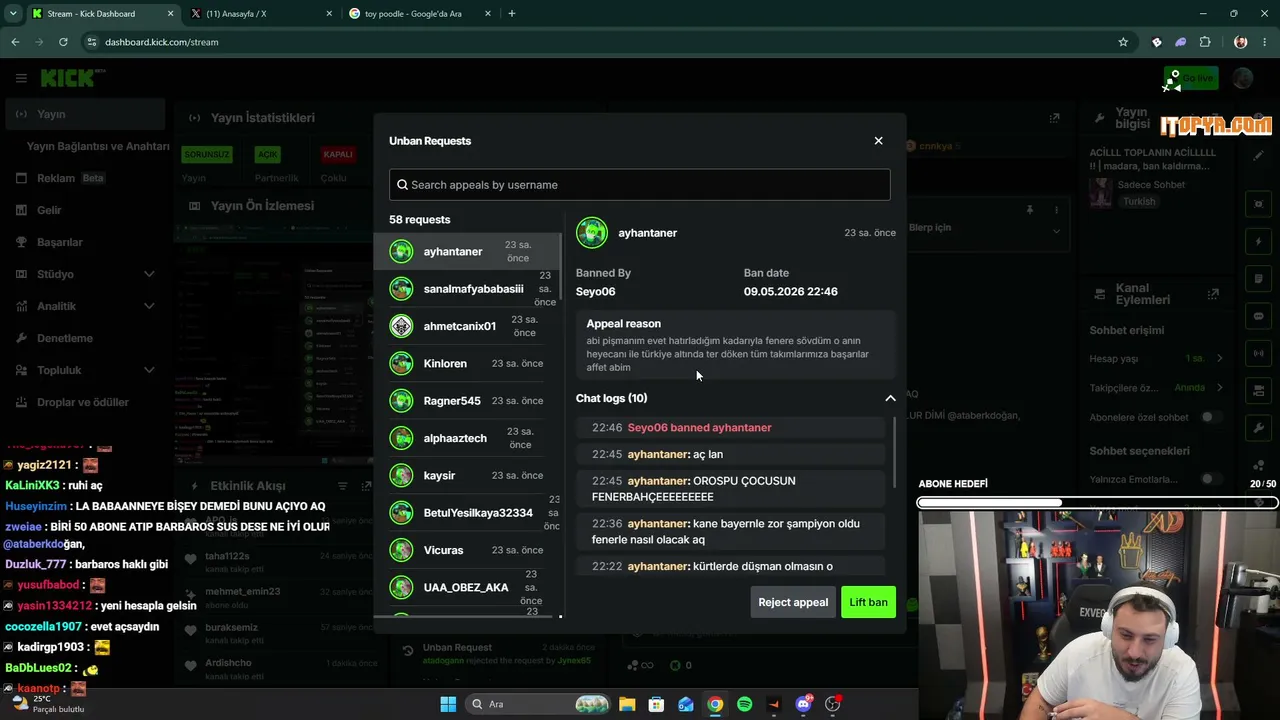Click ayhantaner's avatar in detail header
The width and height of the screenshot is (1280, 720).
click(592, 233)
